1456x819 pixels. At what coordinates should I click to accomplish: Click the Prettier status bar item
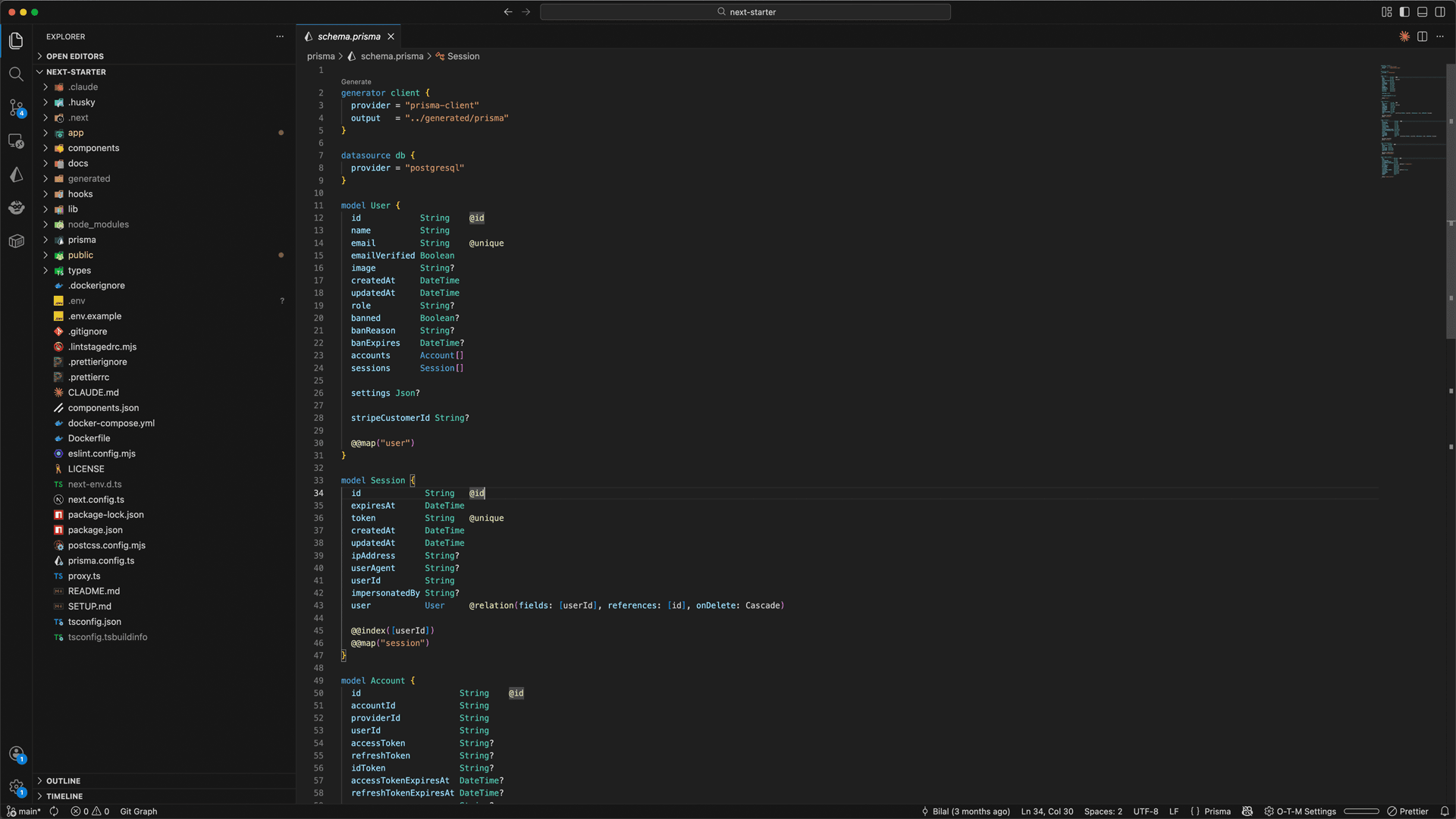coord(1407,811)
